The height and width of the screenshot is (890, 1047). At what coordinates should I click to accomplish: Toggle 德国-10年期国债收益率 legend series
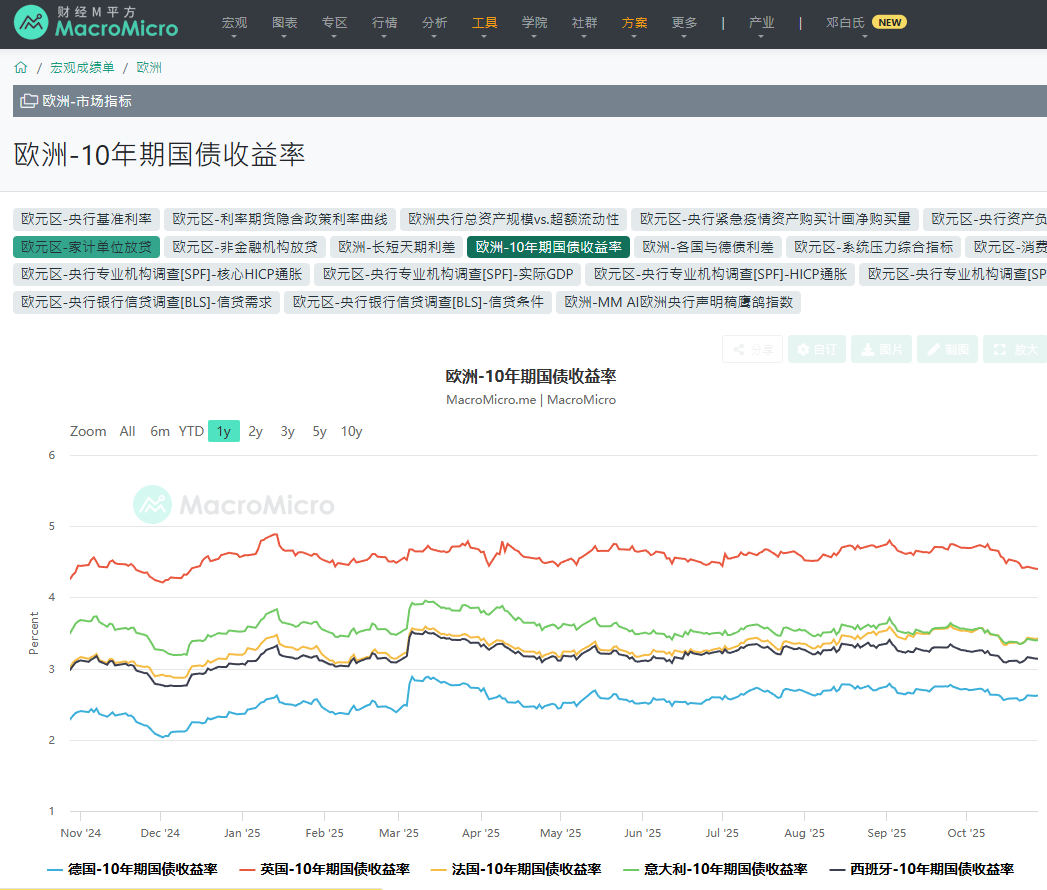click(132, 870)
